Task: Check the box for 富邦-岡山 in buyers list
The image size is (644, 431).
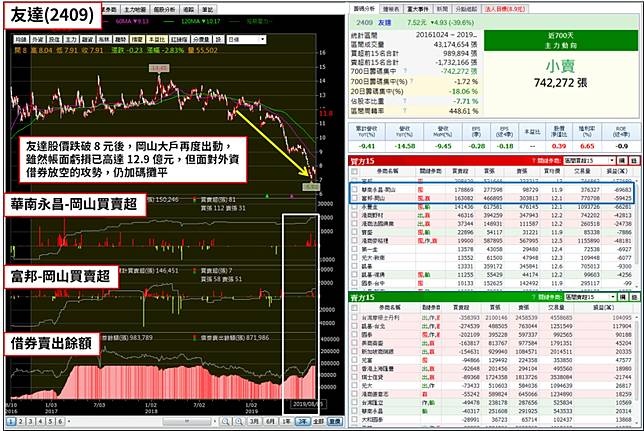Action: 354,198
